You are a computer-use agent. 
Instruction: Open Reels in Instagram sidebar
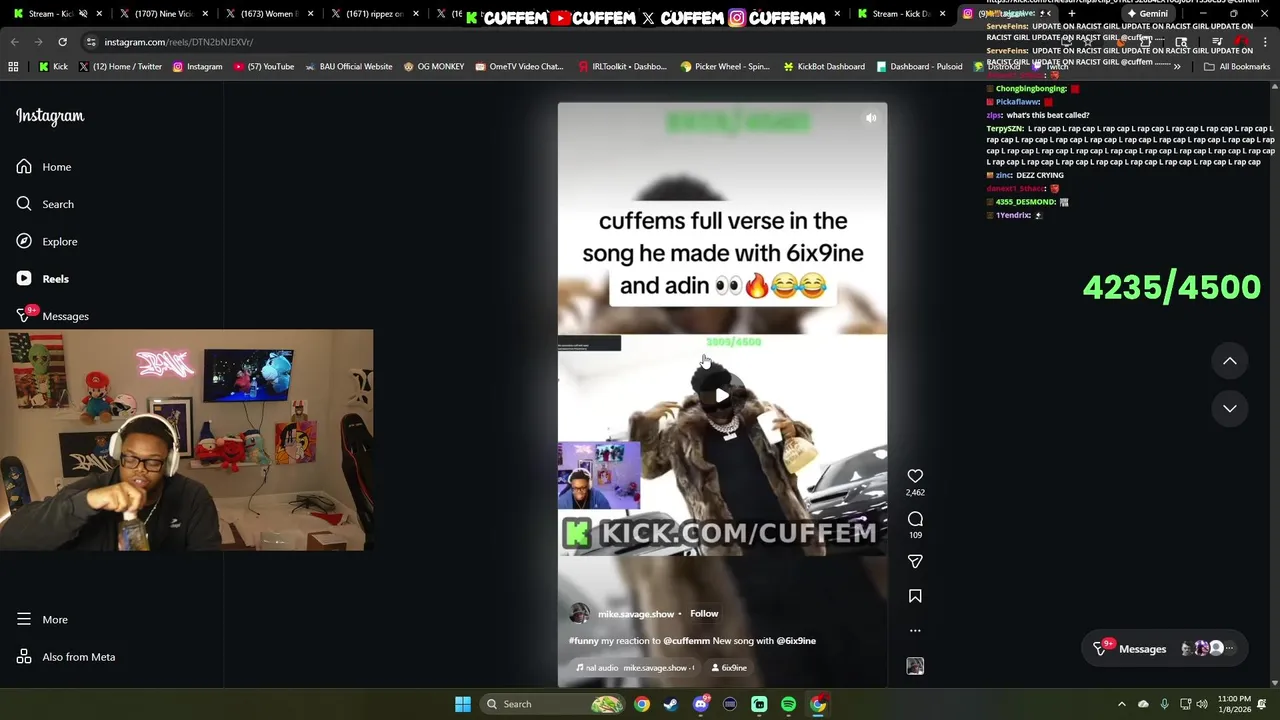[43, 279]
